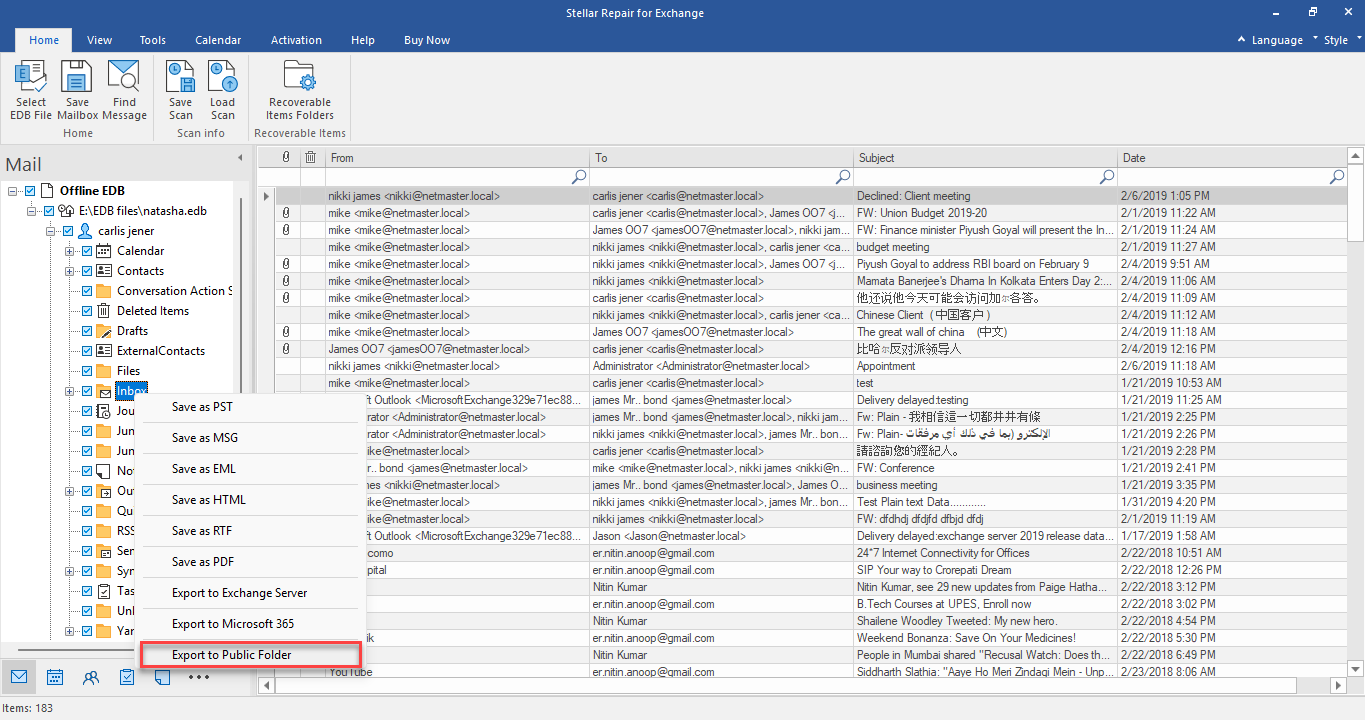1365x720 pixels.
Task: Sort by the From column header
Action: (x=457, y=157)
